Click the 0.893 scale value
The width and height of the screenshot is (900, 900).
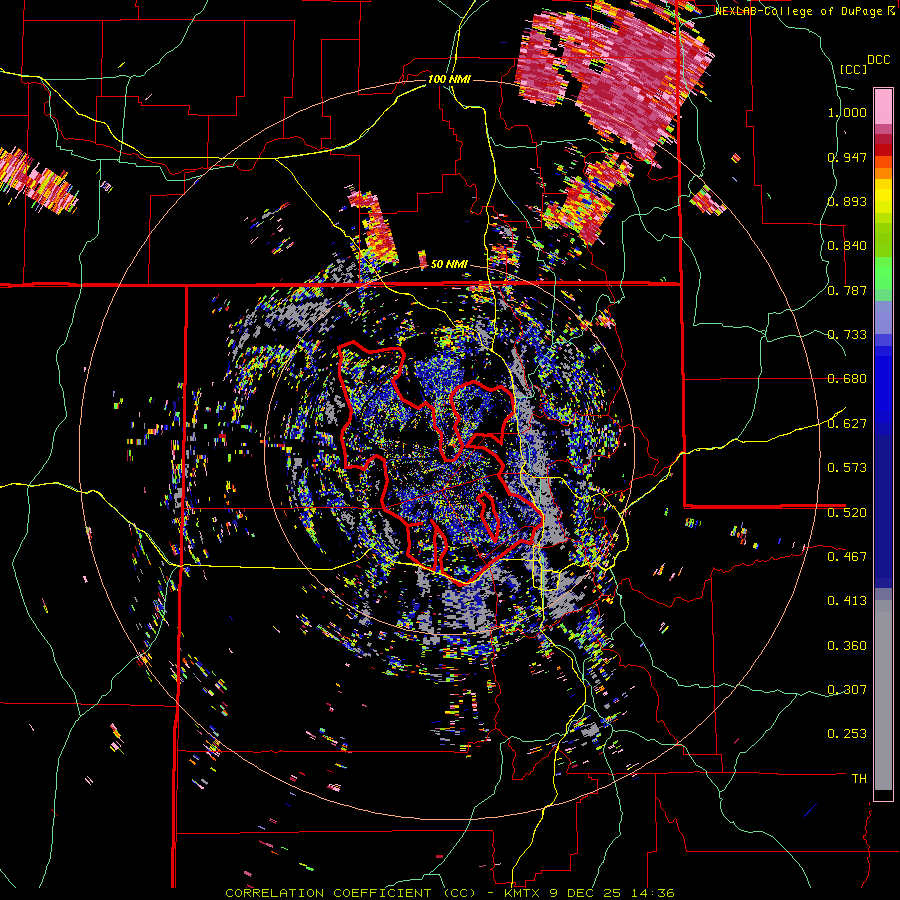coord(847,201)
